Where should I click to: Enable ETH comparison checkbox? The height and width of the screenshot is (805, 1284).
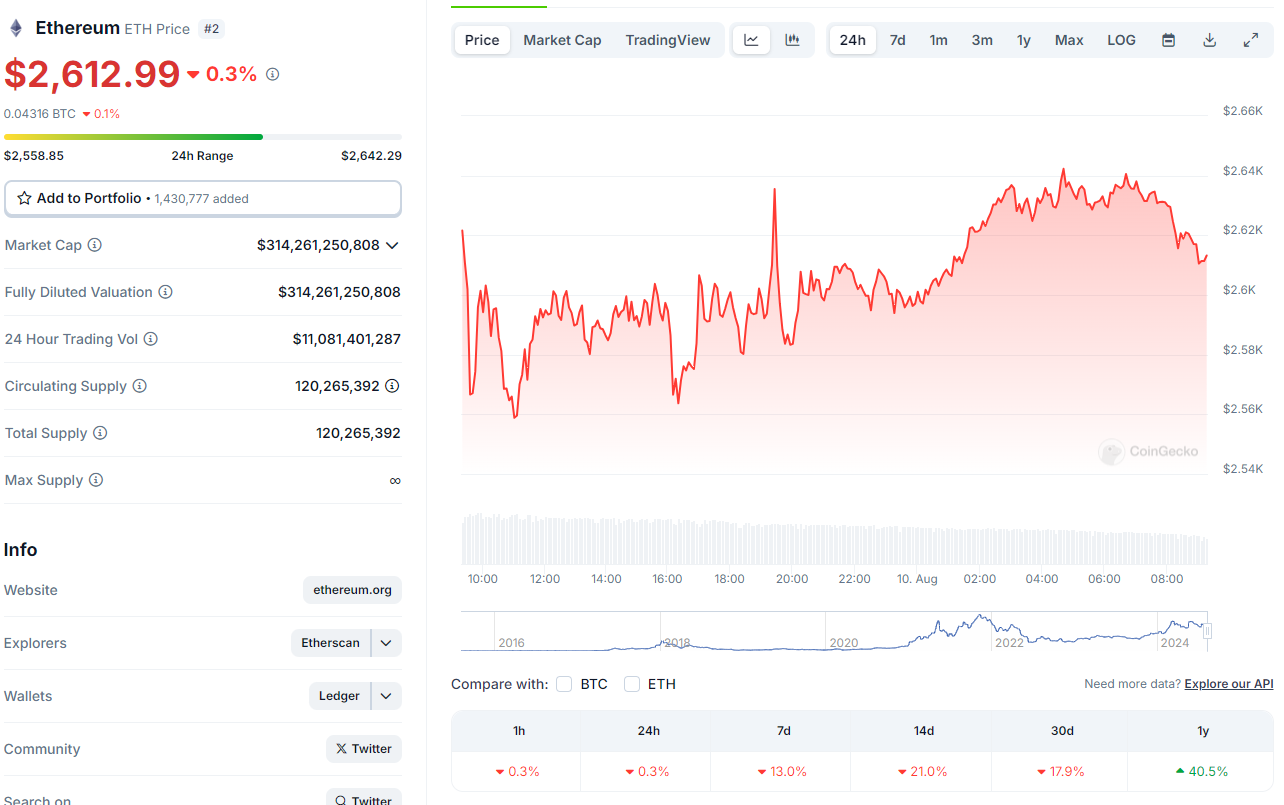click(632, 684)
